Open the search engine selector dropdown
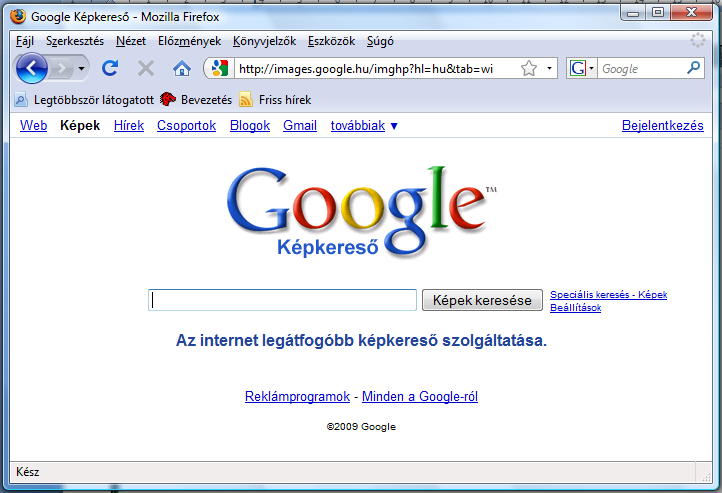This screenshot has height=493, width=722. 582,69
